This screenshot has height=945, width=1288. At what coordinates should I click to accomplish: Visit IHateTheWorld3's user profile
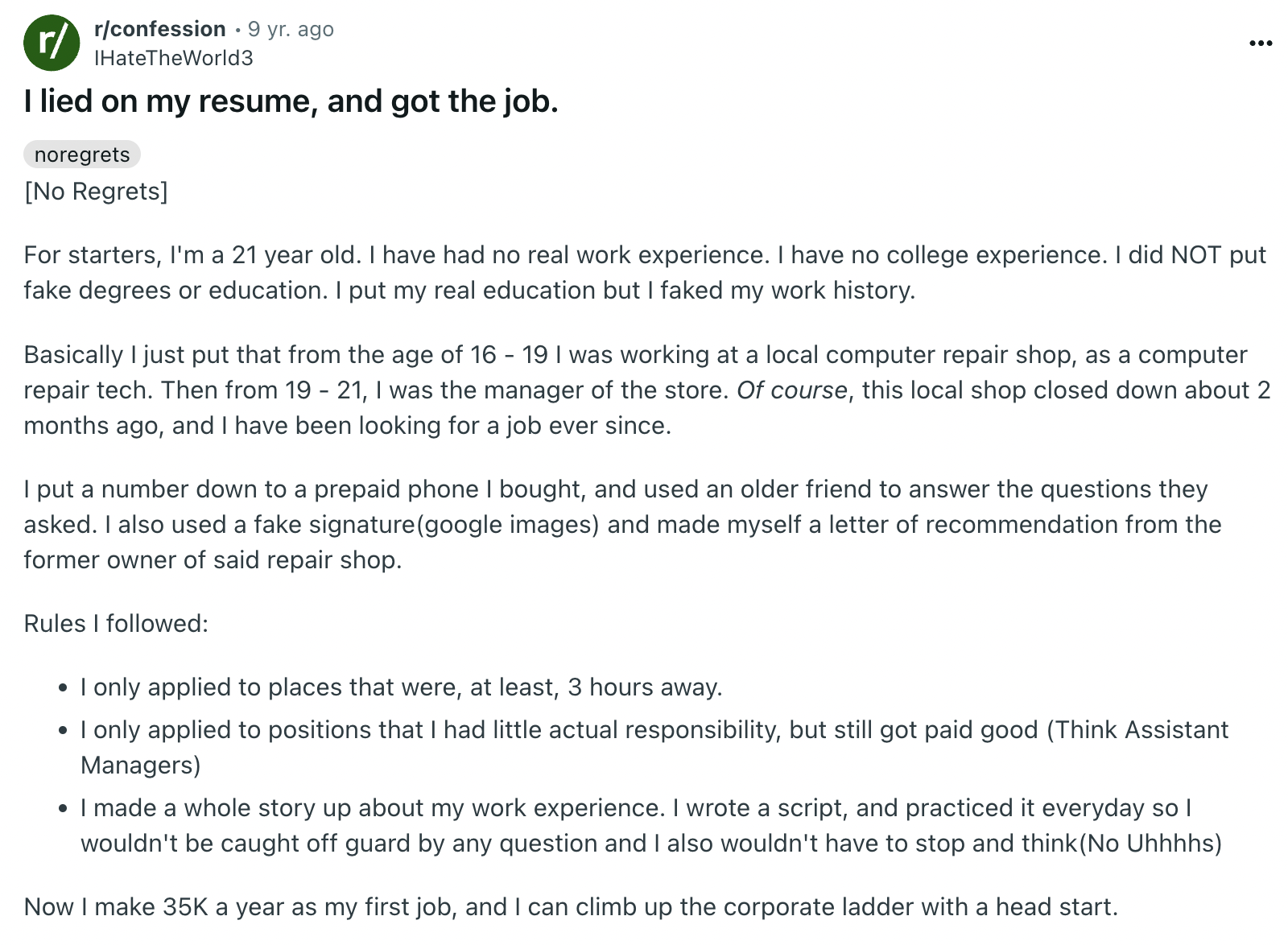pyautogui.click(x=174, y=57)
